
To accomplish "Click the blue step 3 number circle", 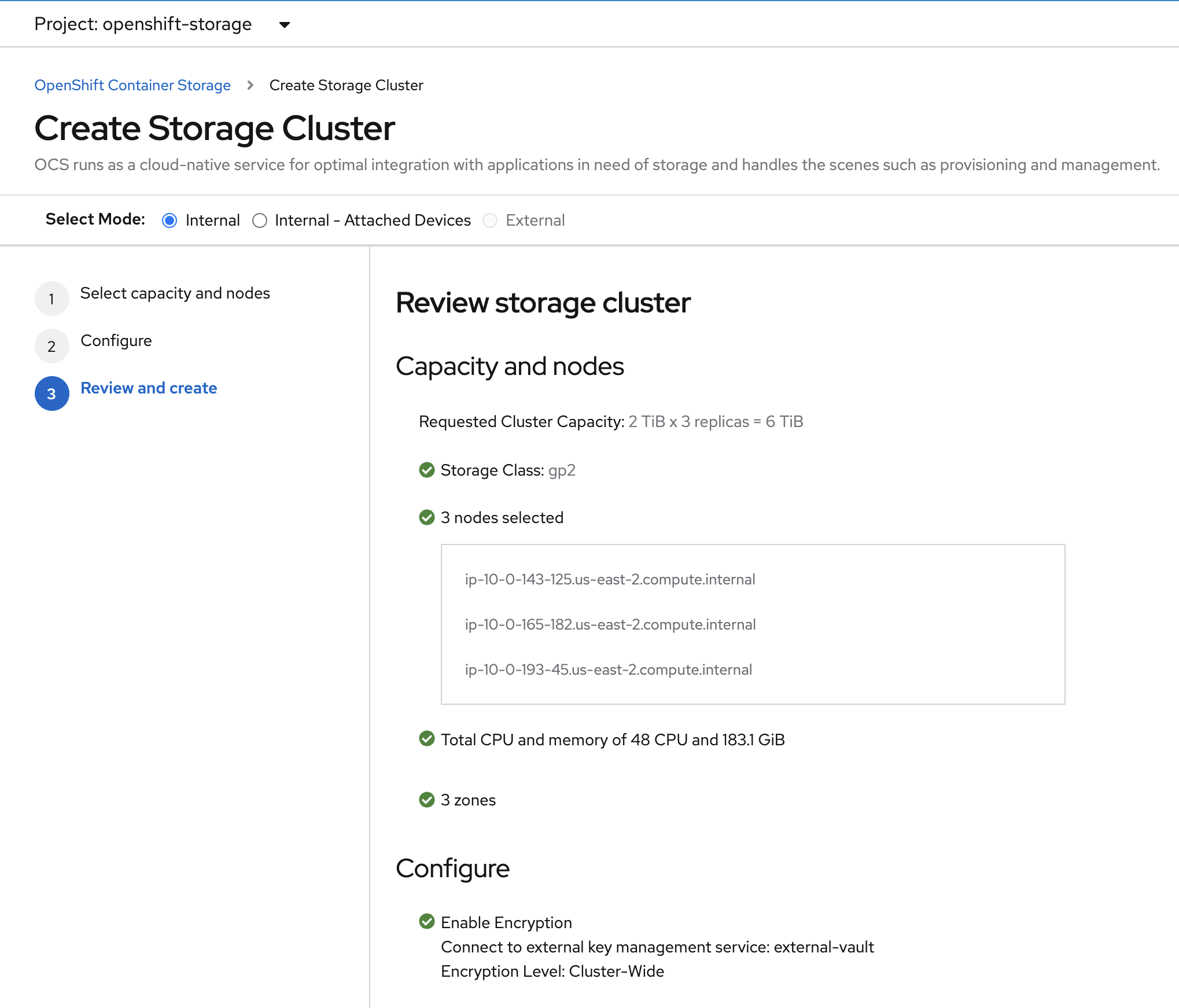I will [x=52, y=393].
